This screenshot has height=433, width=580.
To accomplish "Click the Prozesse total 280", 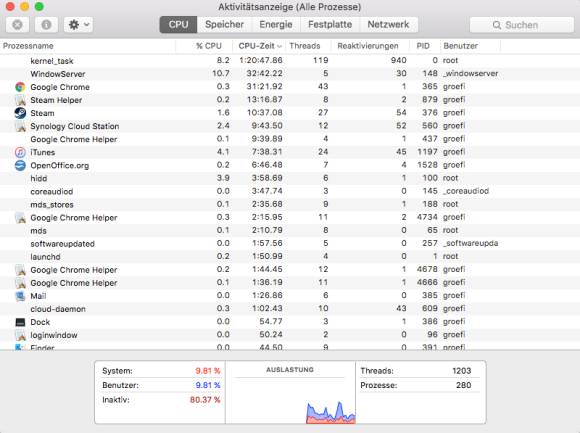I will 463,385.
